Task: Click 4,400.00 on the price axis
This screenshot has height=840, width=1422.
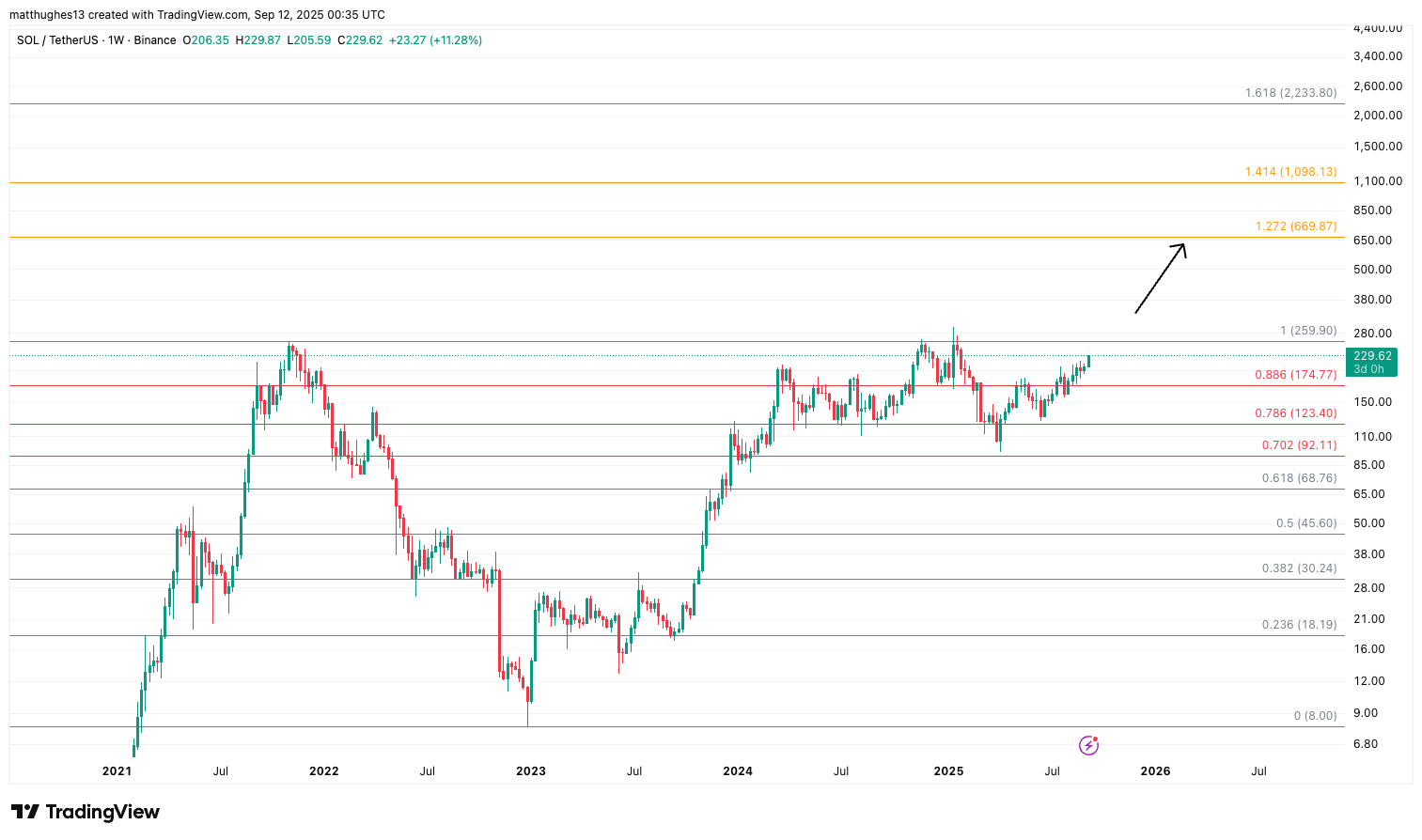Action: coord(1378,28)
